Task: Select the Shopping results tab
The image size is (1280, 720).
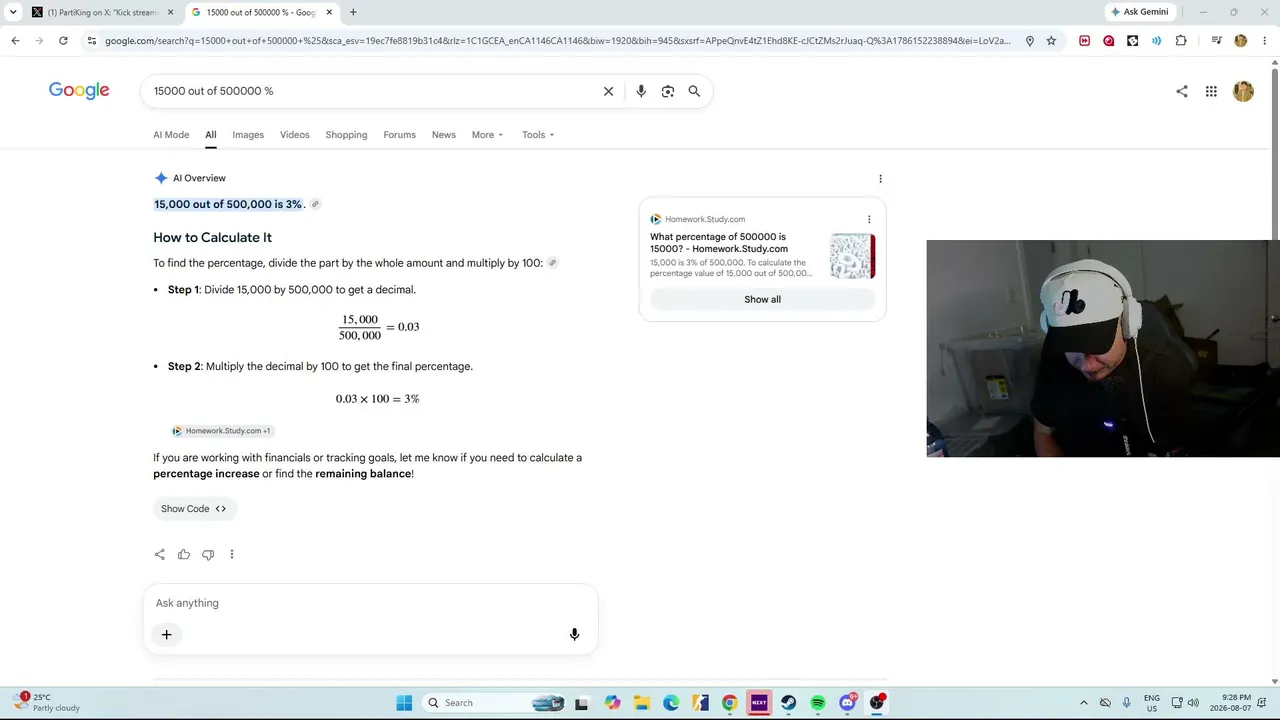Action: click(x=346, y=135)
